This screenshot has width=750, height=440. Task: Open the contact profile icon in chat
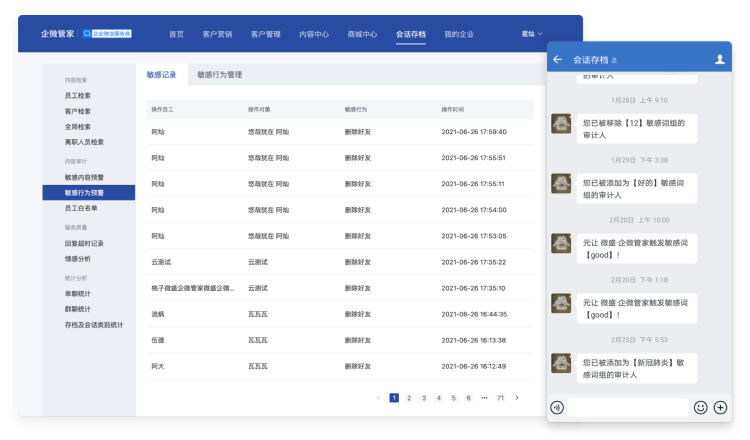pyautogui.click(x=720, y=60)
